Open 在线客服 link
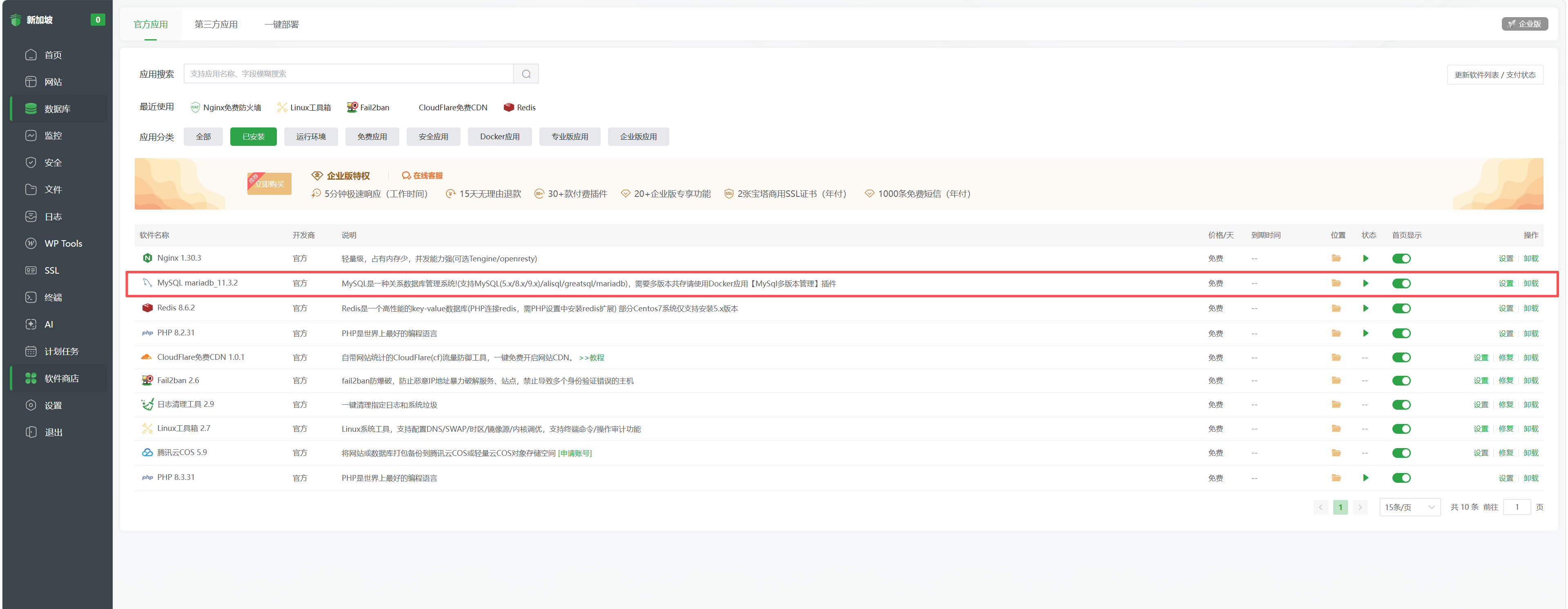Image resolution: width=1568 pixels, height=609 pixels. [x=423, y=175]
